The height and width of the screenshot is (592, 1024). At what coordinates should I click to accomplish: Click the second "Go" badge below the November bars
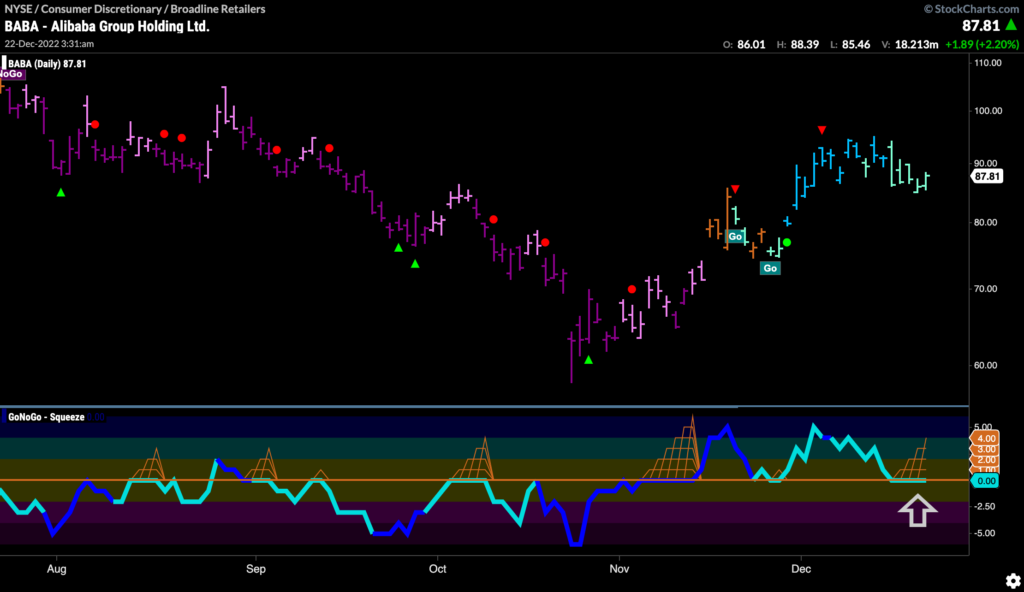point(770,268)
